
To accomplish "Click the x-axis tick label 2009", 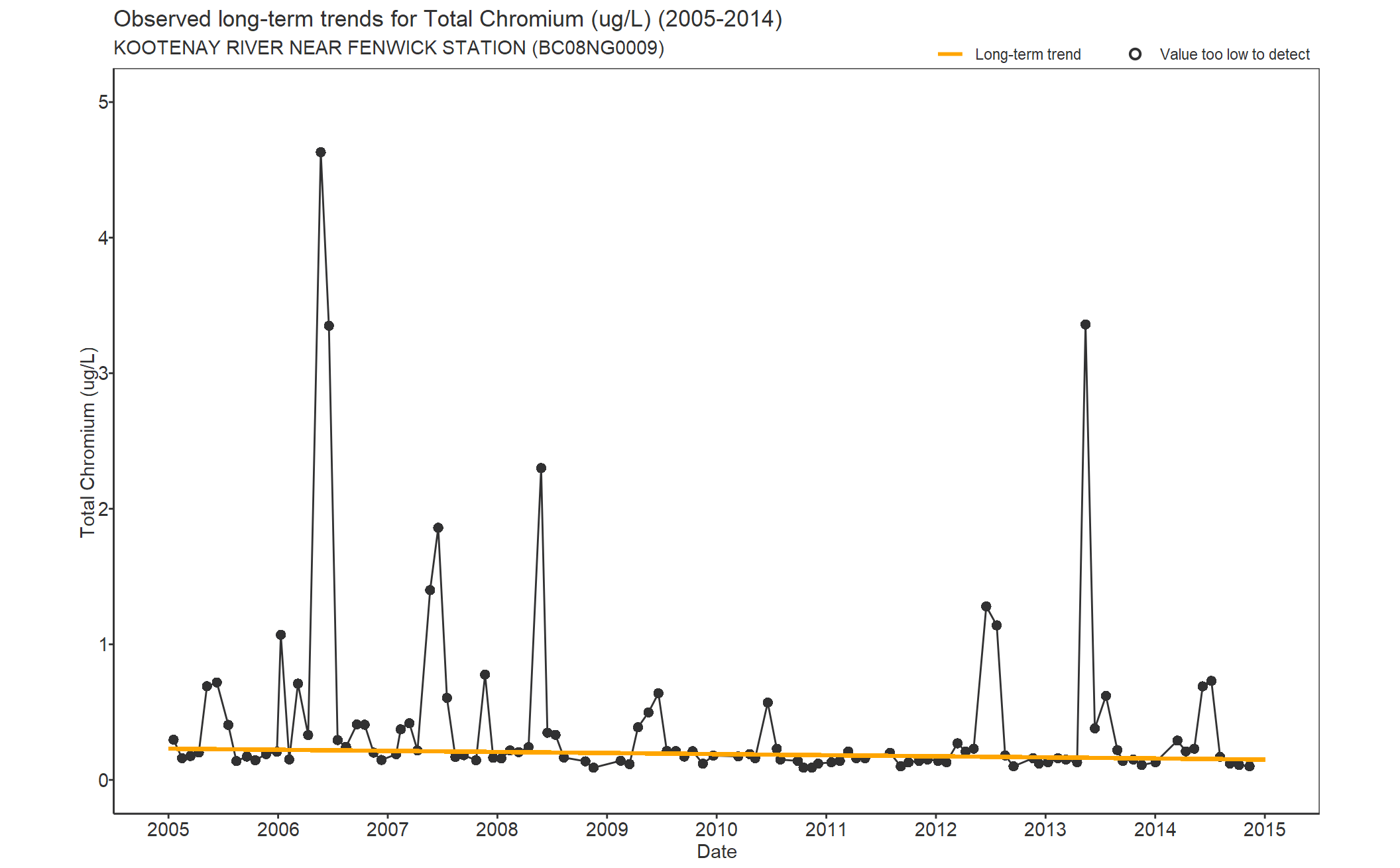I will 607,830.
